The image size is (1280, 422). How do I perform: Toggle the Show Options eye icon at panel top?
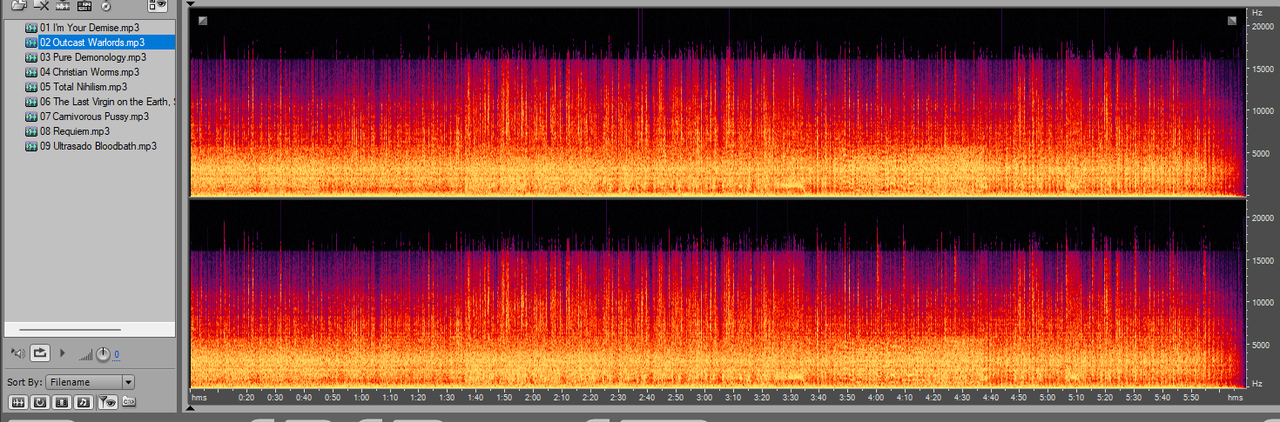[157, 5]
